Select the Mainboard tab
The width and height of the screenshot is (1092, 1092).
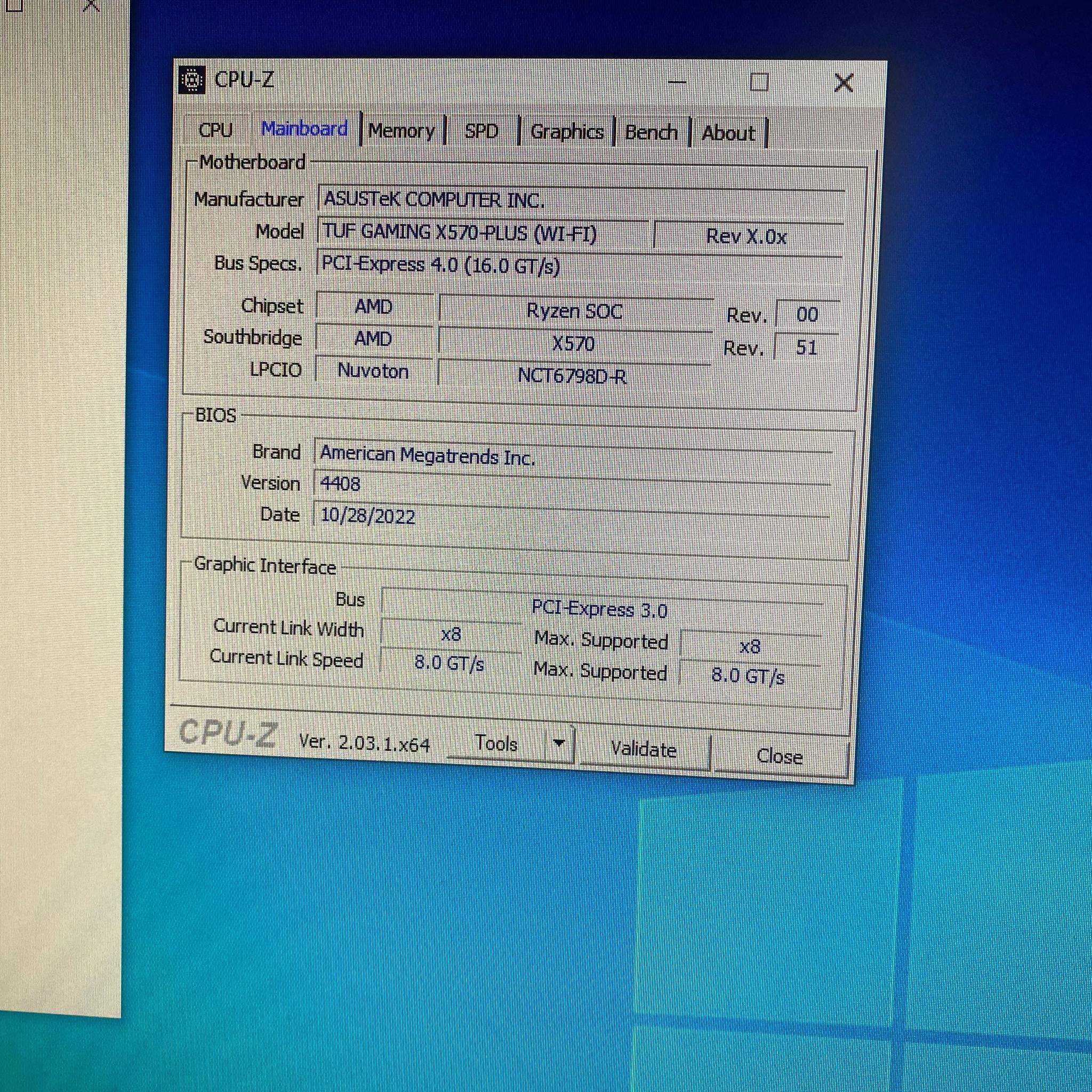coord(304,130)
